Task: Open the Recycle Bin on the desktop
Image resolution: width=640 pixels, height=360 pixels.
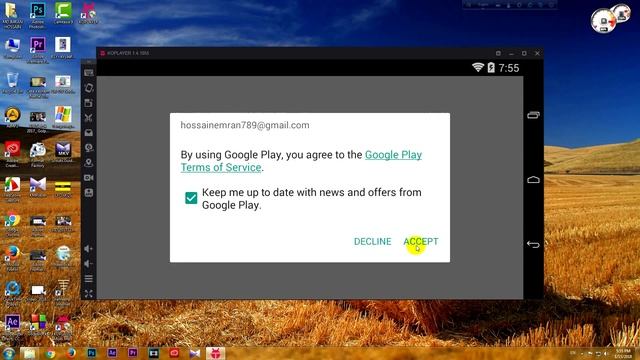Action: click(12, 83)
